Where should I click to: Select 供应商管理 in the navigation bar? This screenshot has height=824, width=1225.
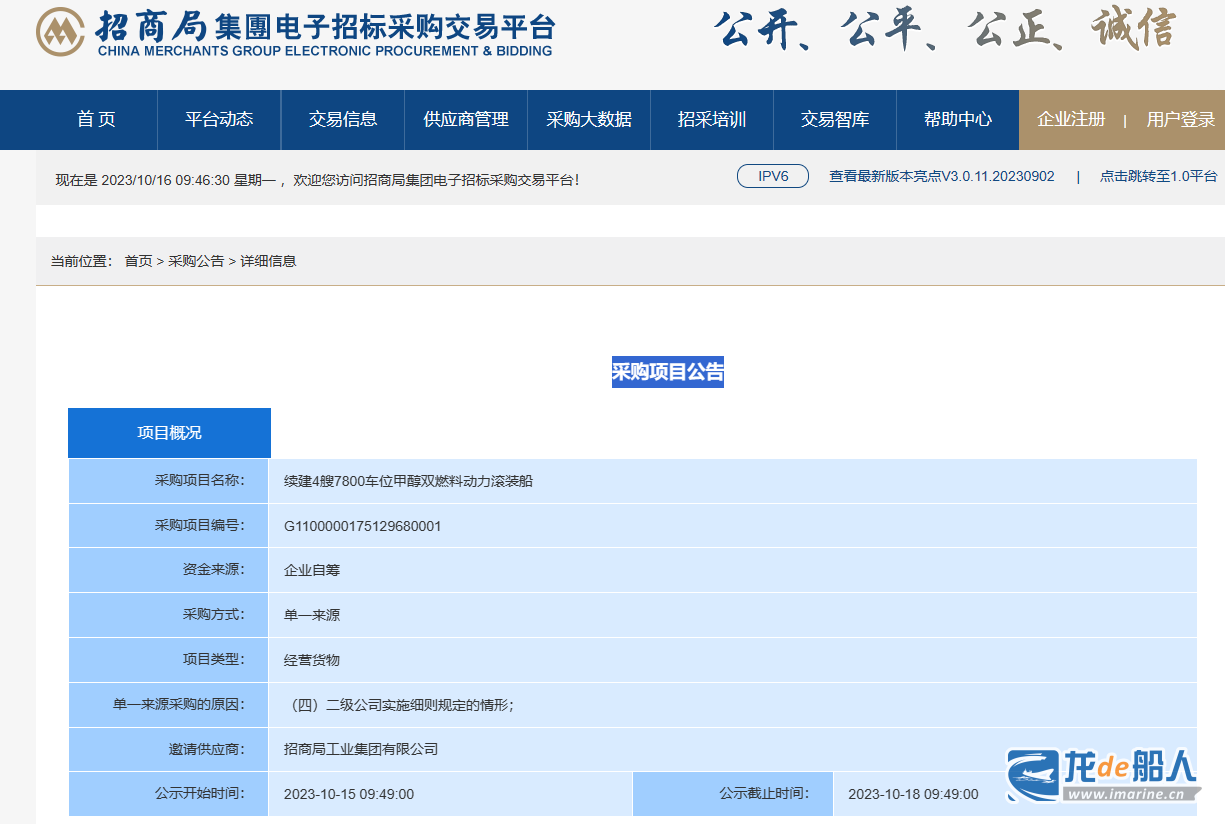(x=466, y=120)
